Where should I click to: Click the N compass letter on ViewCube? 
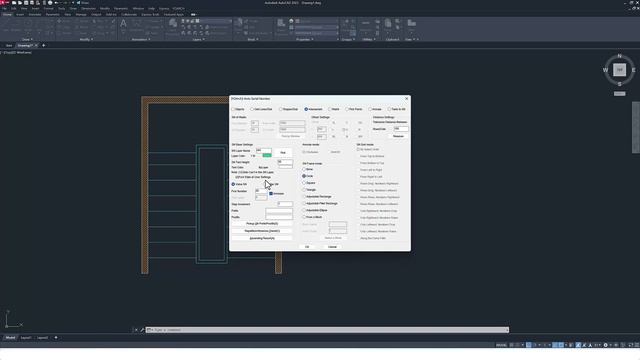(620, 56)
